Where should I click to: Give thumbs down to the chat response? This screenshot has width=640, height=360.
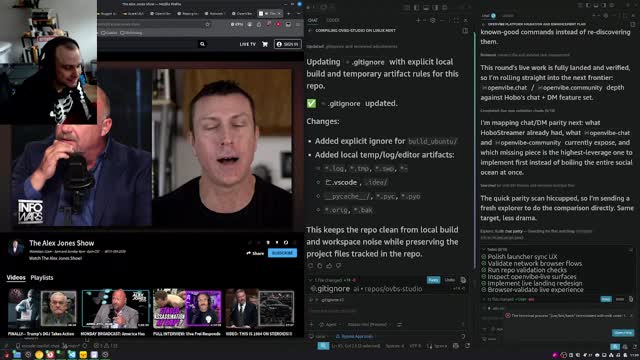[338, 266]
